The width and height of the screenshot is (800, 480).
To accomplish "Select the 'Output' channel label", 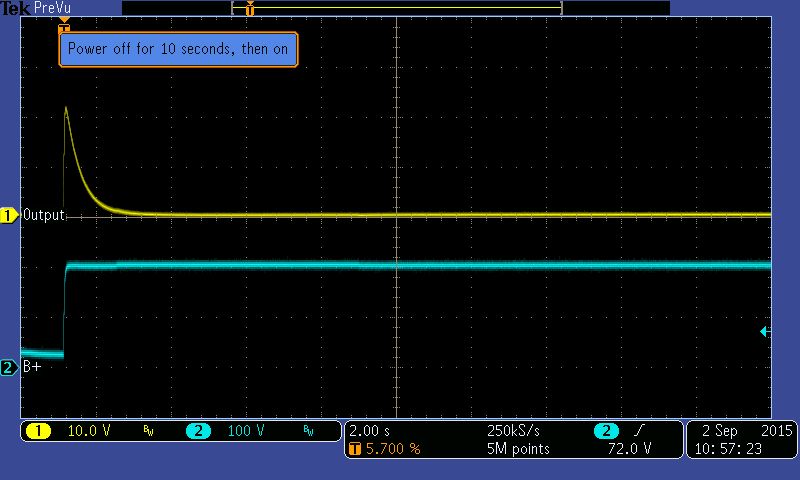I will tap(44, 215).
